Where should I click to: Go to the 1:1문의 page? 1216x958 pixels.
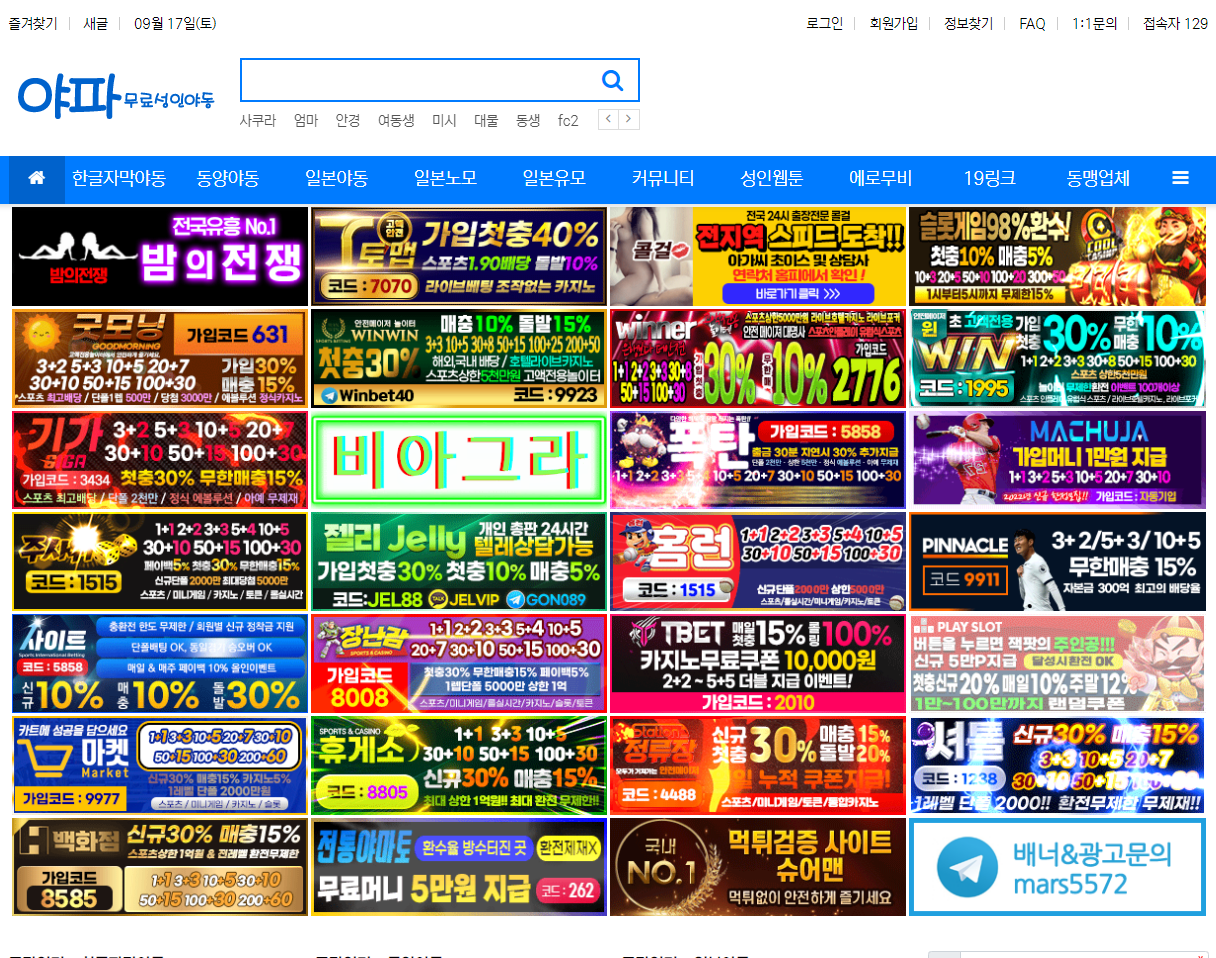pos(1094,24)
